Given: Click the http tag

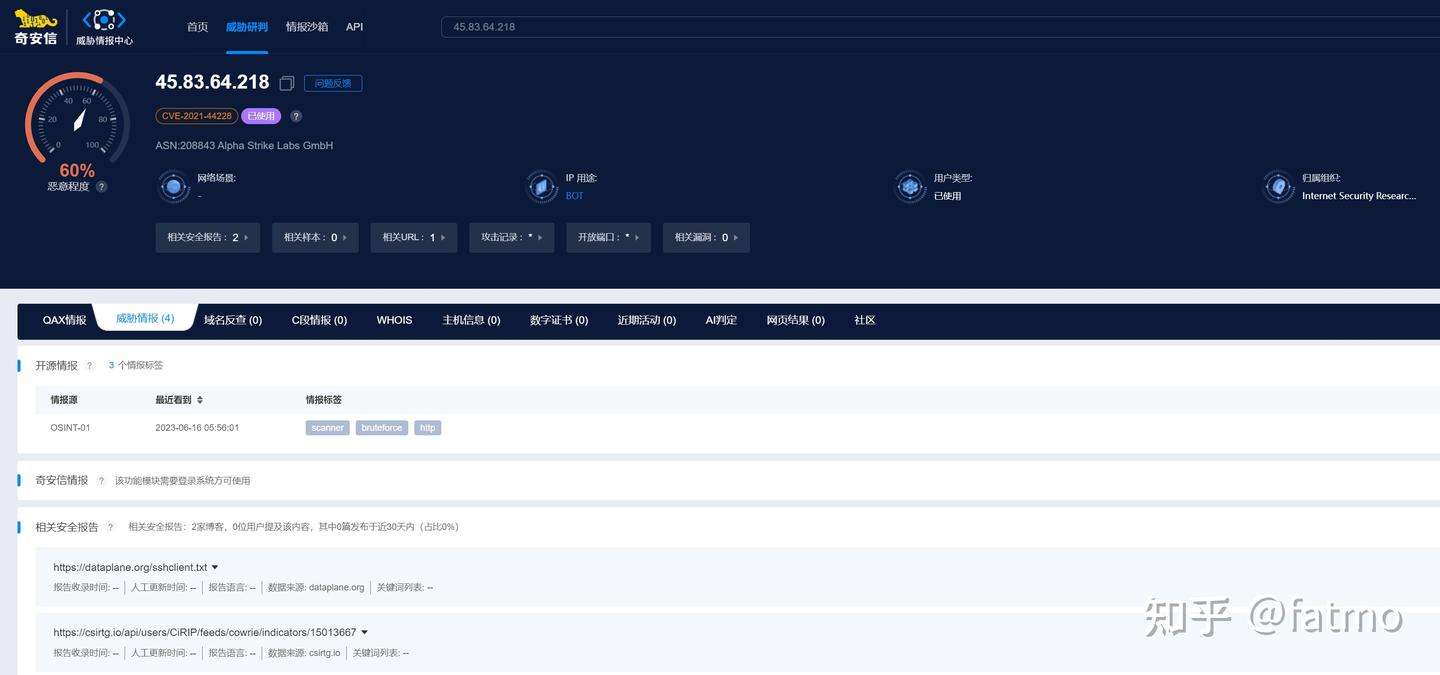Looking at the screenshot, I should (x=428, y=428).
